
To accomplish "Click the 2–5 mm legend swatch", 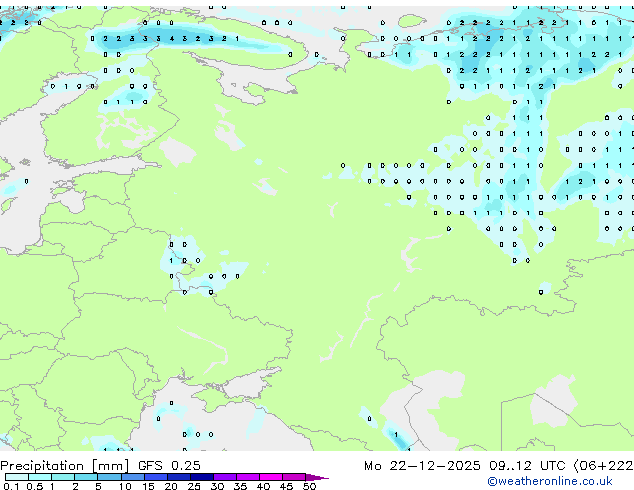I will tap(86, 477).
